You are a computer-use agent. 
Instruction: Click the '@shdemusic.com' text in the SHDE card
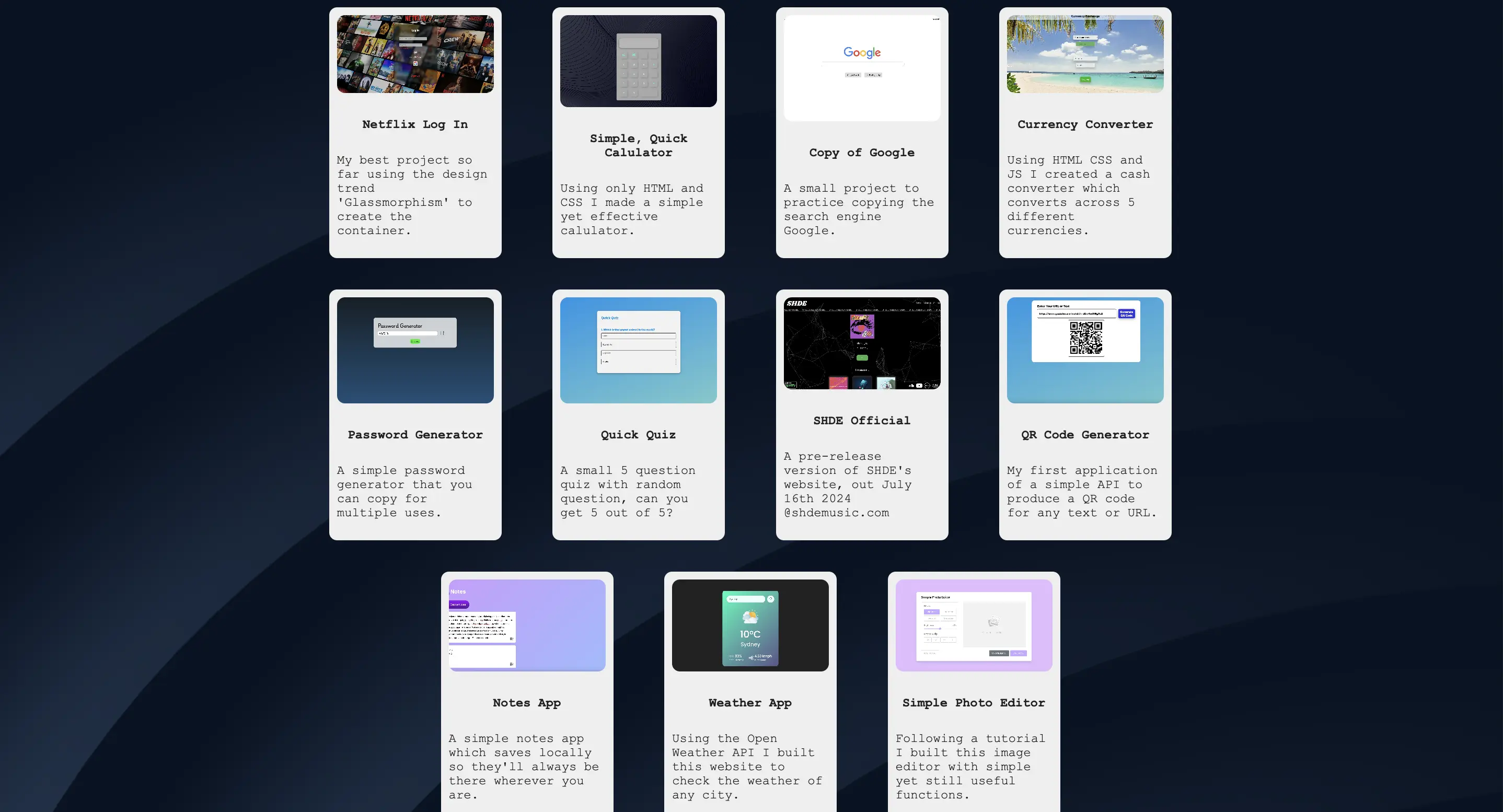[x=836, y=513]
